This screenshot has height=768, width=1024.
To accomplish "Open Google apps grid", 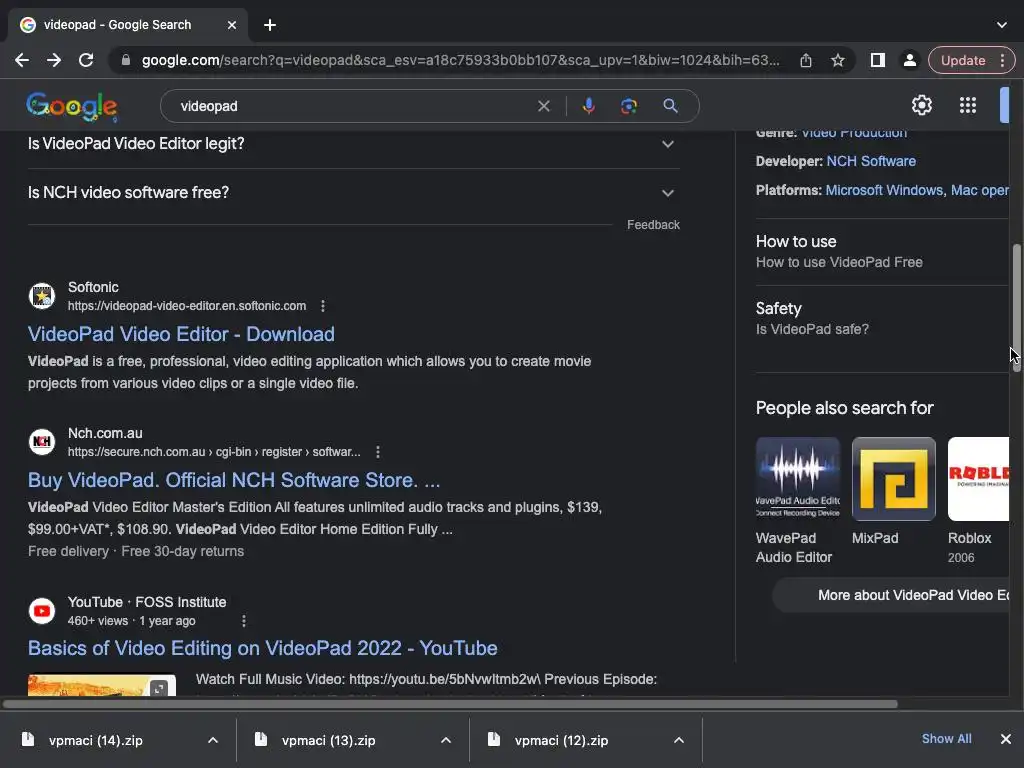I will (x=967, y=105).
